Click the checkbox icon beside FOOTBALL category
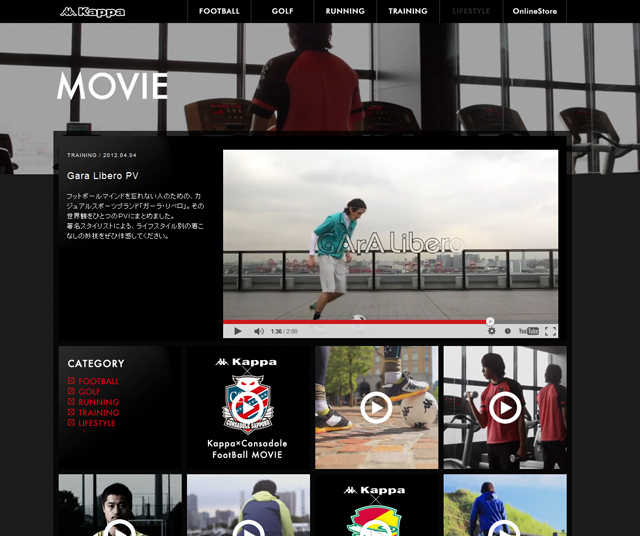The height and width of the screenshot is (536, 640). click(x=71, y=380)
